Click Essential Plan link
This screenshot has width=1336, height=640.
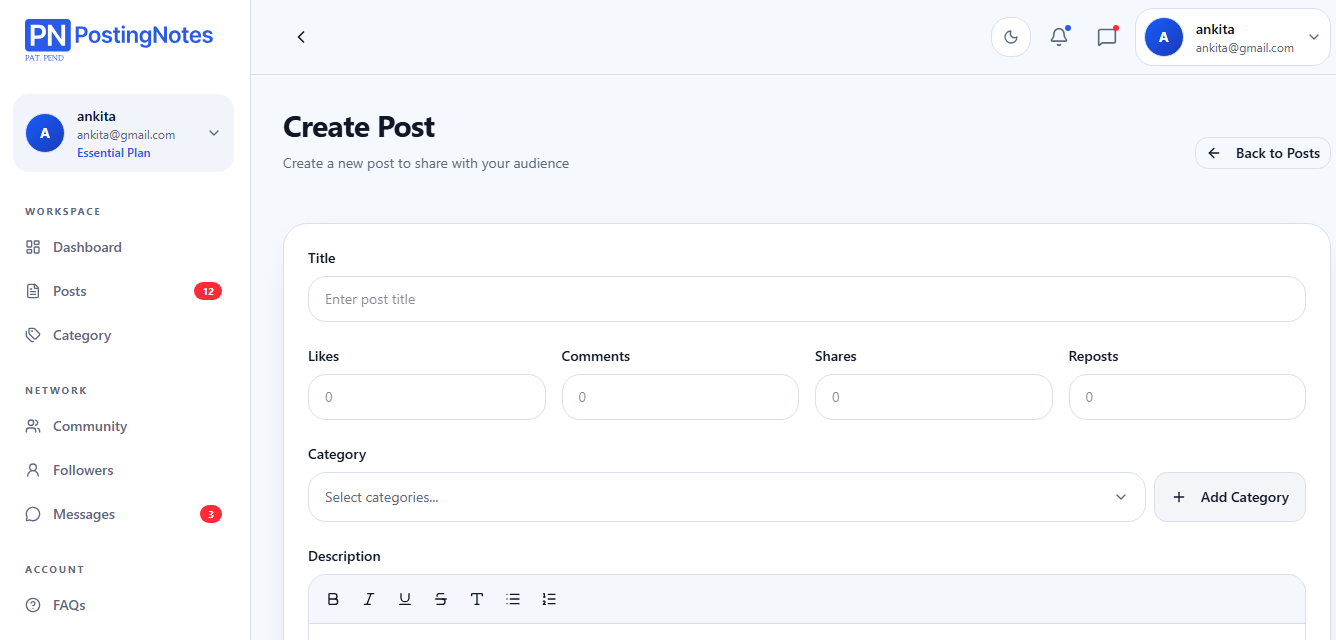pyautogui.click(x=114, y=153)
